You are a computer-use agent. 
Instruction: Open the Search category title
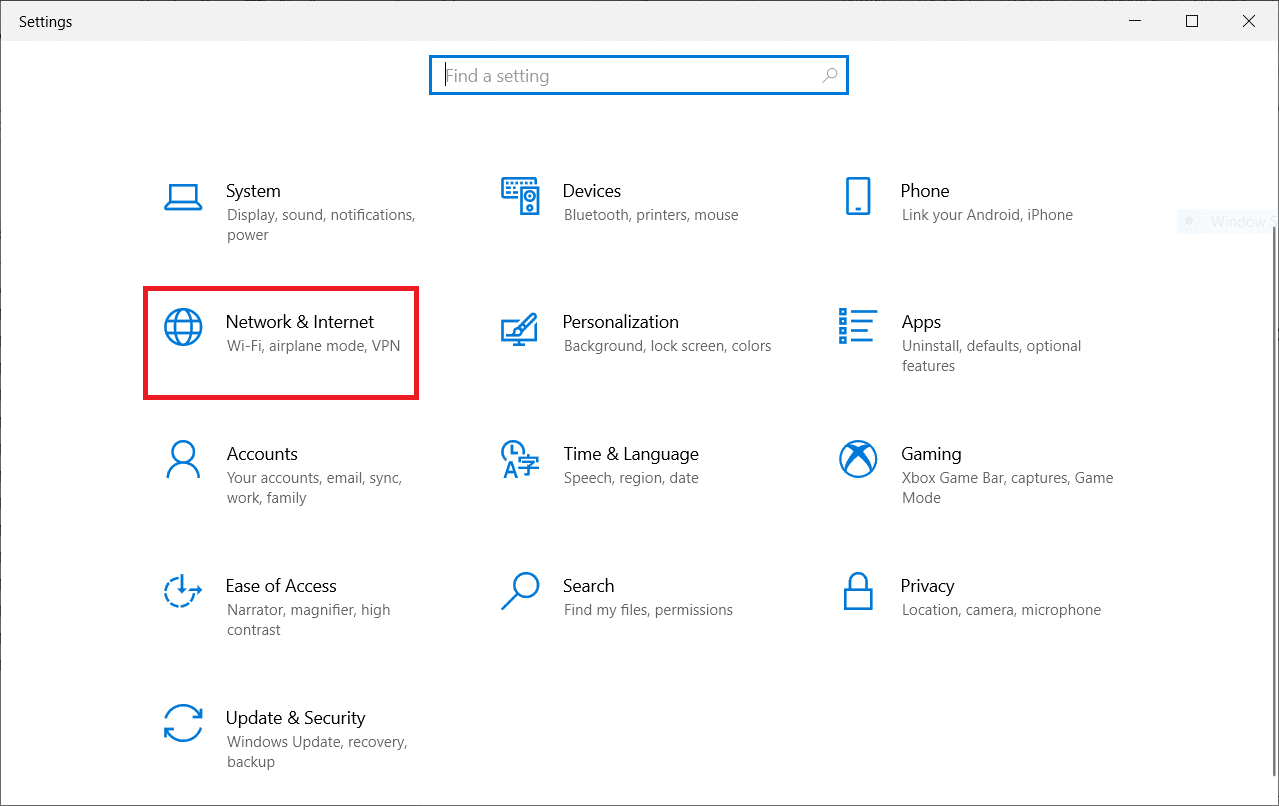pyautogui.click(x=589, y=586)
